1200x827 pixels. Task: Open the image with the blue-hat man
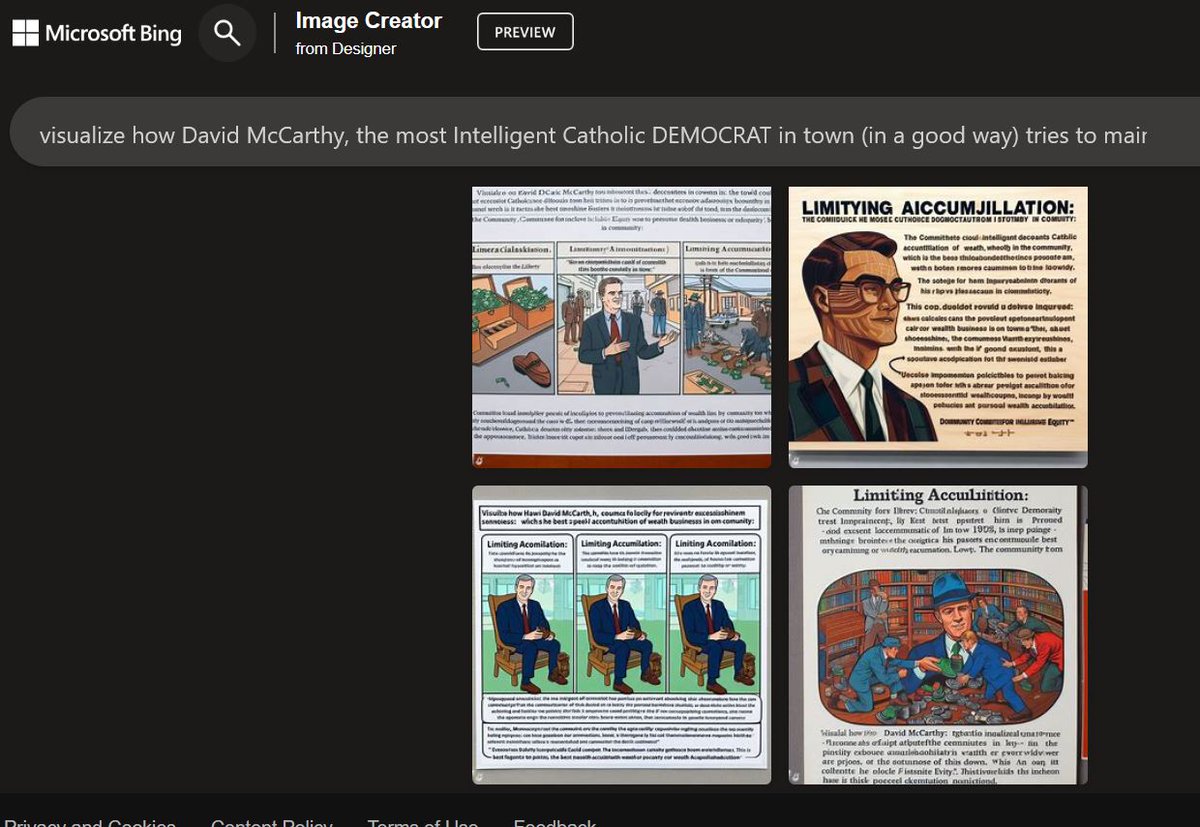[938, 635]
